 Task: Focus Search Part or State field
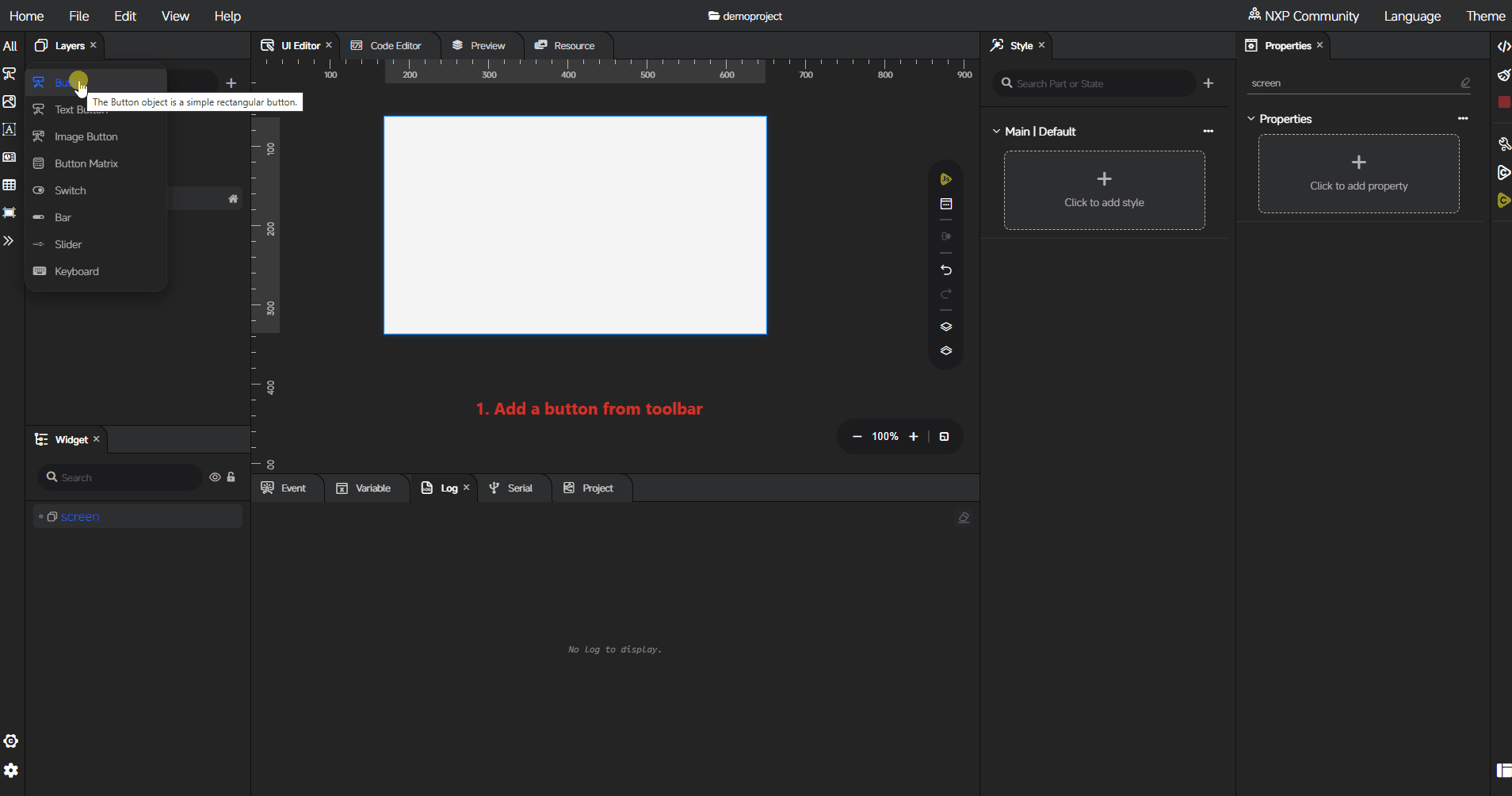click(1094, 83)
